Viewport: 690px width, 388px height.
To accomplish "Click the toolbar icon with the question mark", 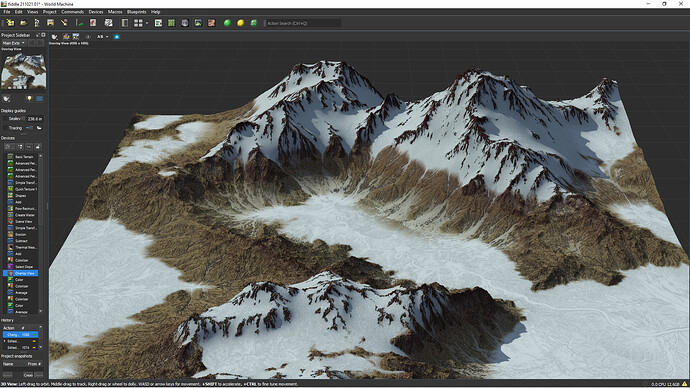I will [37, 23].
